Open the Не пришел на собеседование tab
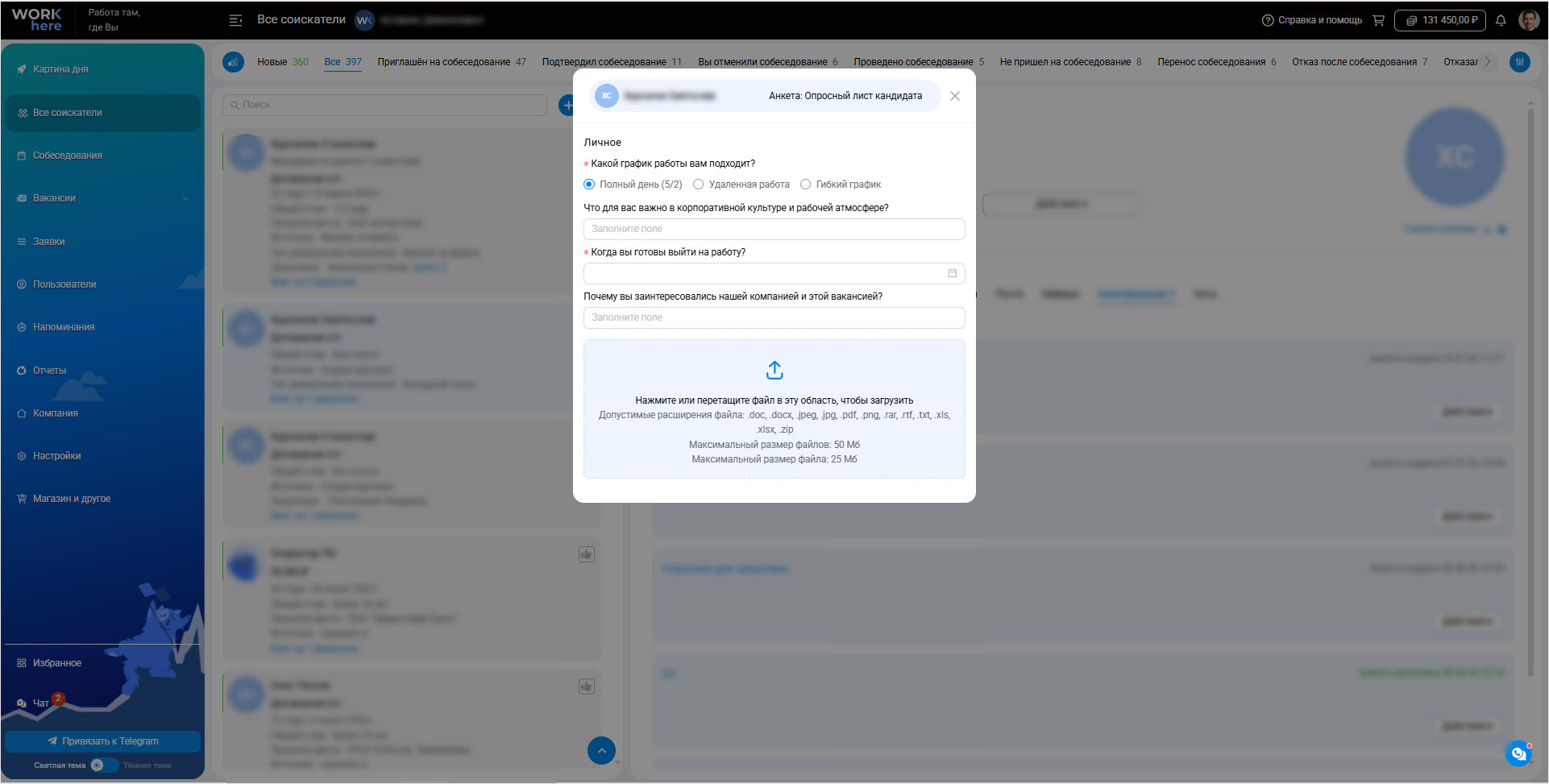 pos(1070,62)
